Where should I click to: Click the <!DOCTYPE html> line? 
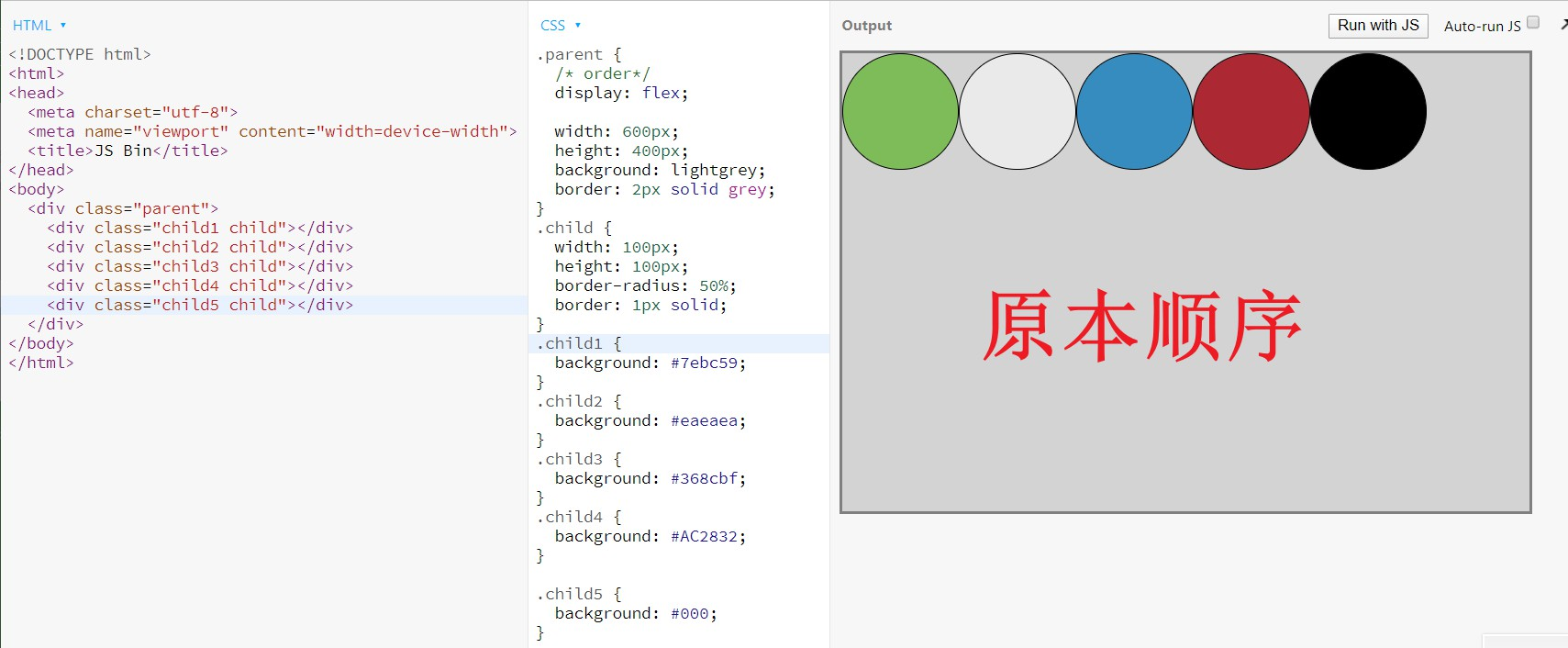(80, 54)
